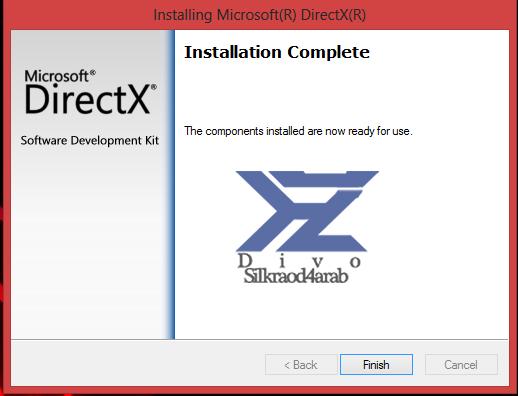Click the empty gray banner area below 'Software Development Kit'
518x396 pixels.
[89, 243]
